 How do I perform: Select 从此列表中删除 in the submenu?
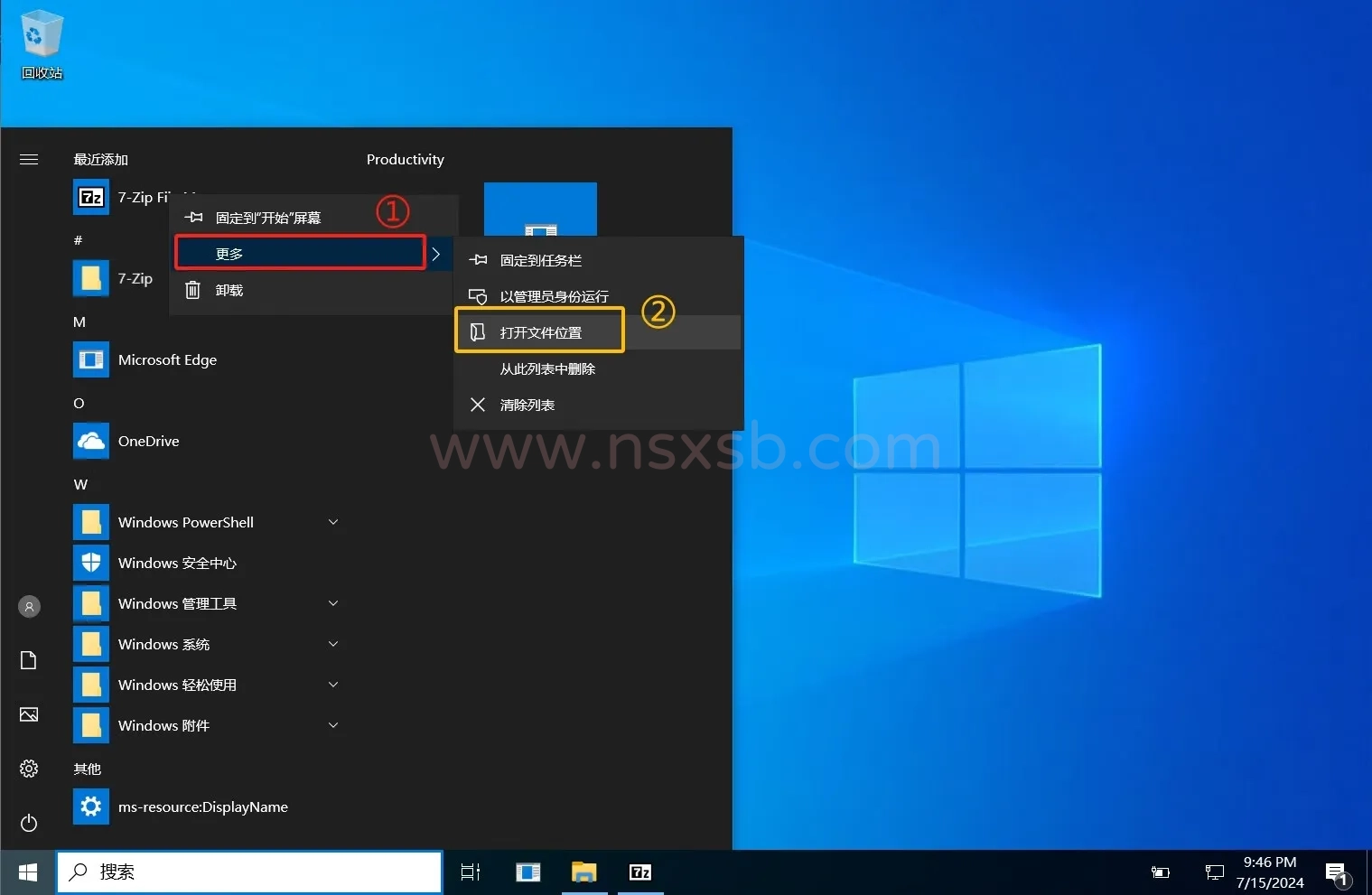(598, 368)
